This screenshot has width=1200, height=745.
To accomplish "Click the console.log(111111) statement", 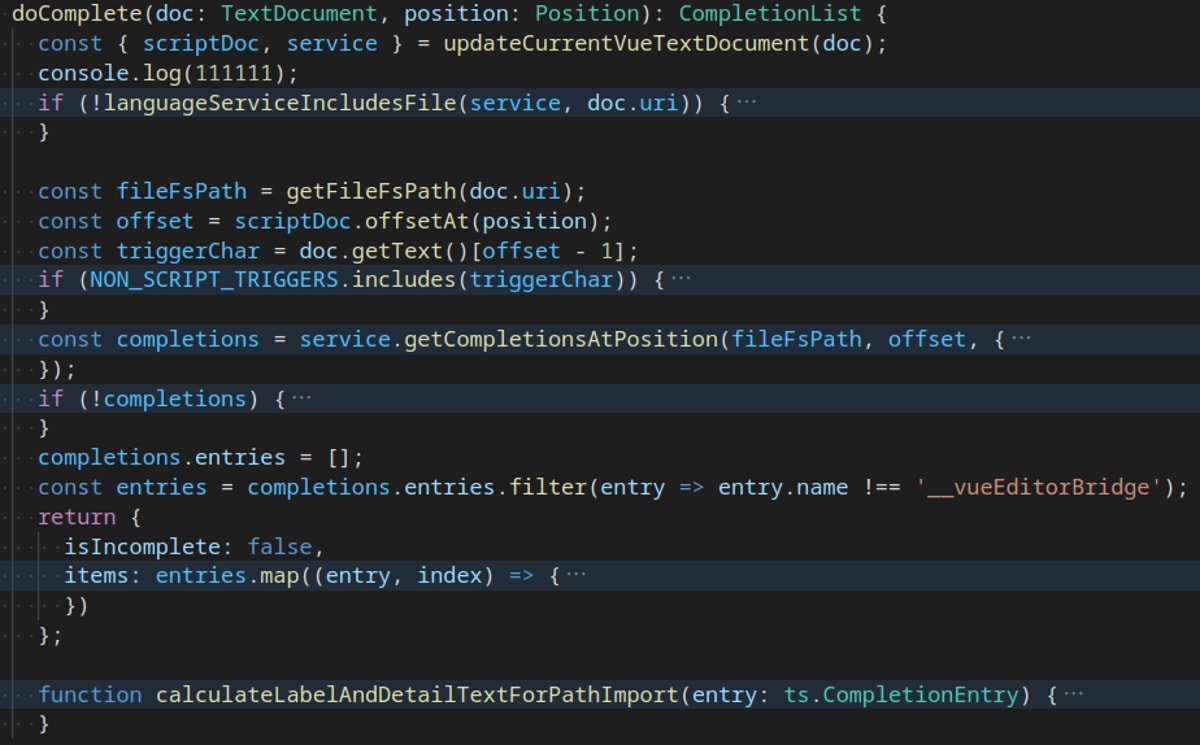I will (x=168, y=74).
